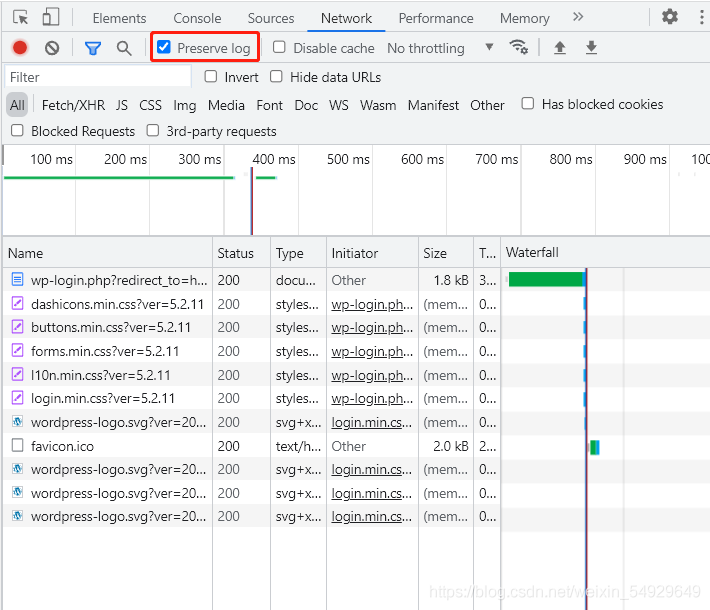The height and width of the screenshot is (610, 710).
Task: Focus the Filter text input
Action: pyautogui.click(x=98, y=77)
